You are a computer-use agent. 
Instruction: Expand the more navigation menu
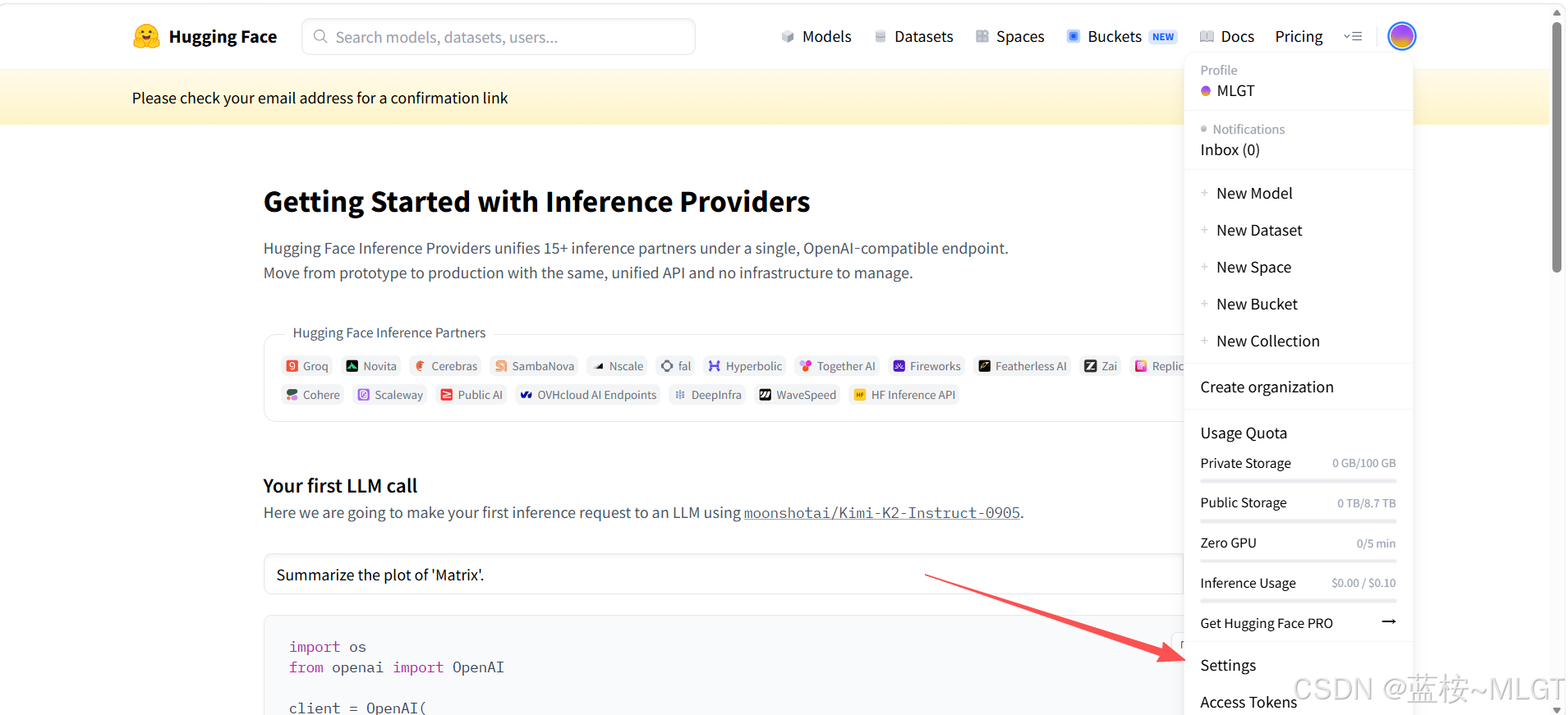tap(1353, 36)
